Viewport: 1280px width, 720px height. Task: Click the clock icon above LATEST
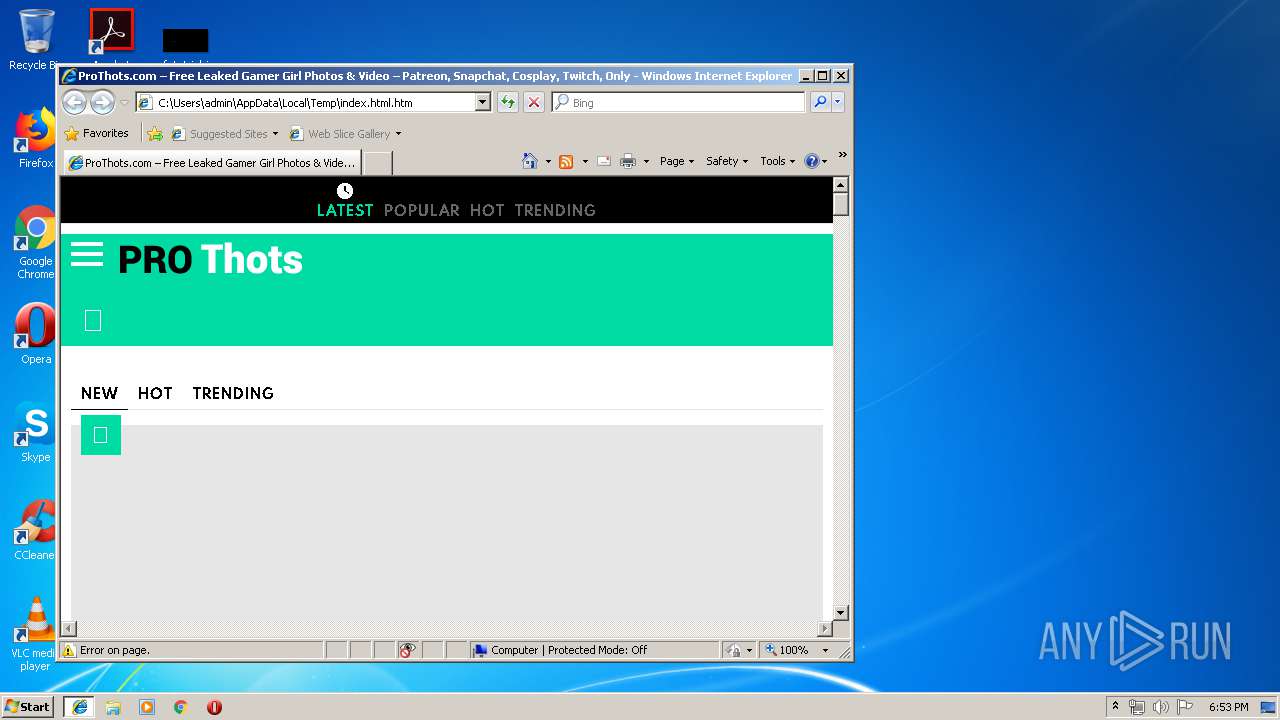click(x=345, y=191)
